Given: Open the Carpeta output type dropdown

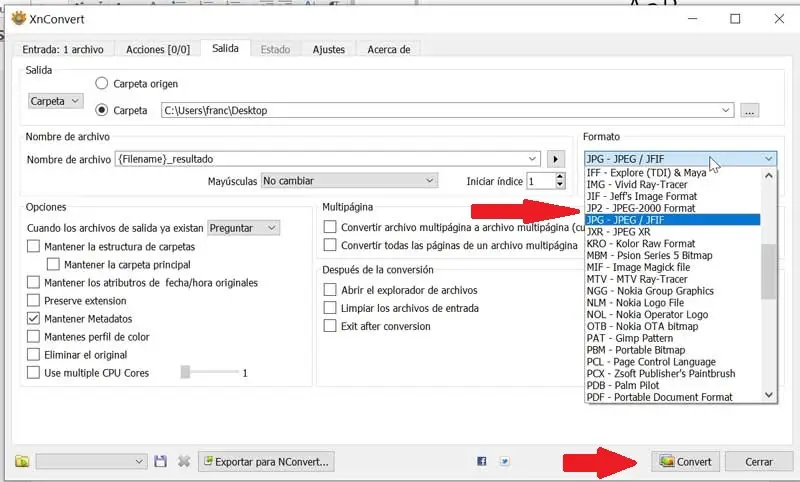Looking at the screenshot, I should [55, 101].
